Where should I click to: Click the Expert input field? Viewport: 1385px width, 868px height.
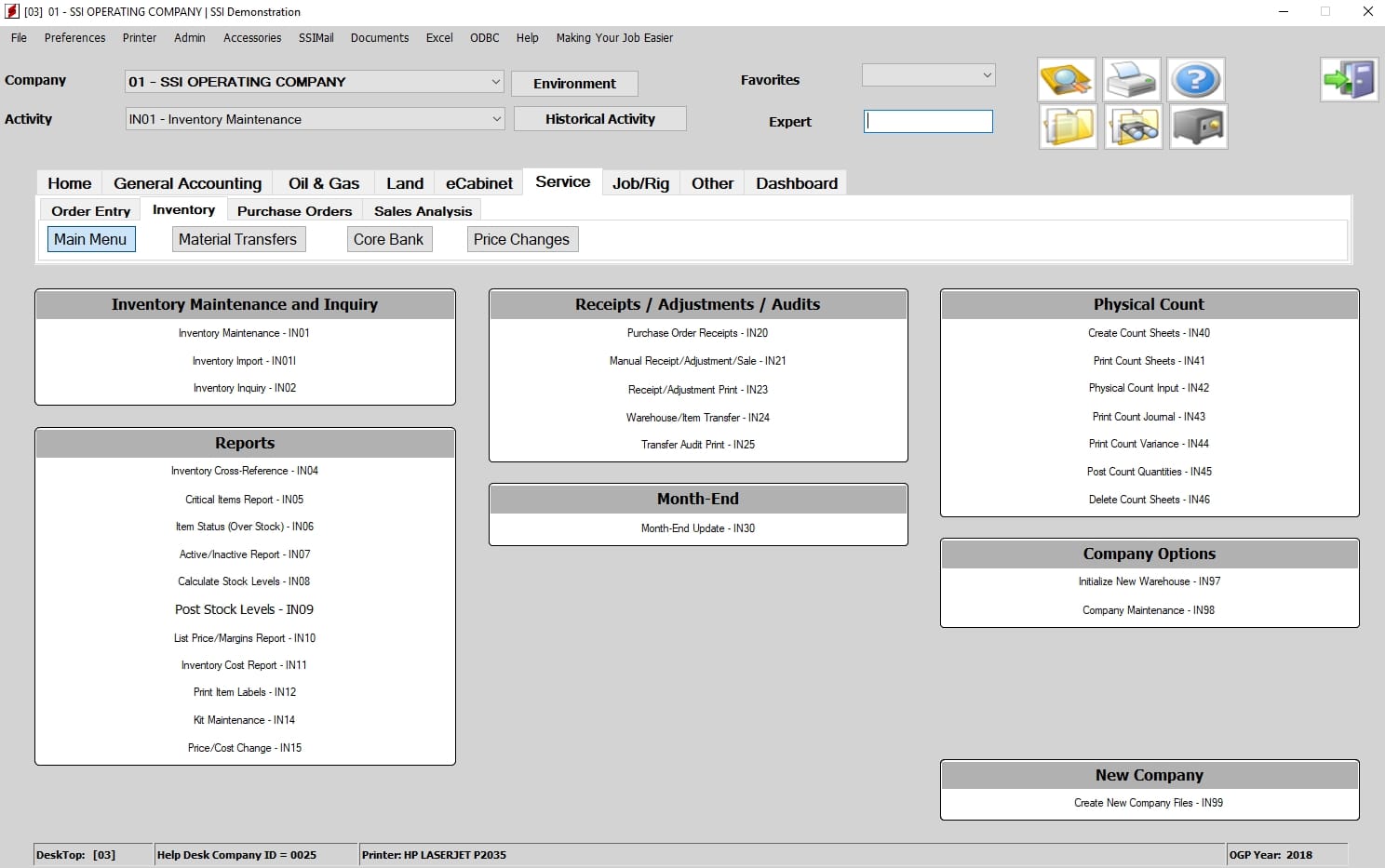pos(928,121)
